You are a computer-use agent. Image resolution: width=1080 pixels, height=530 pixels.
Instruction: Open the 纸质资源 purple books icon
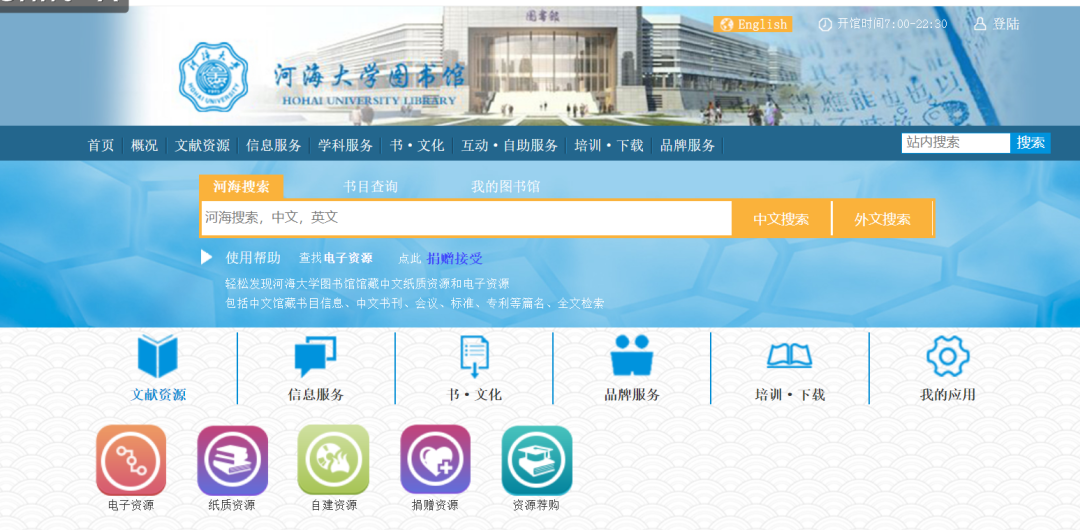[x=232, y=460]
